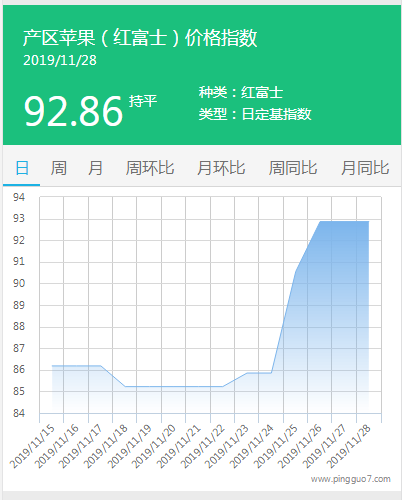
Task: Click the x-axis label 2019/11/26
Action: pyautogui.click(x=300, y=446)
